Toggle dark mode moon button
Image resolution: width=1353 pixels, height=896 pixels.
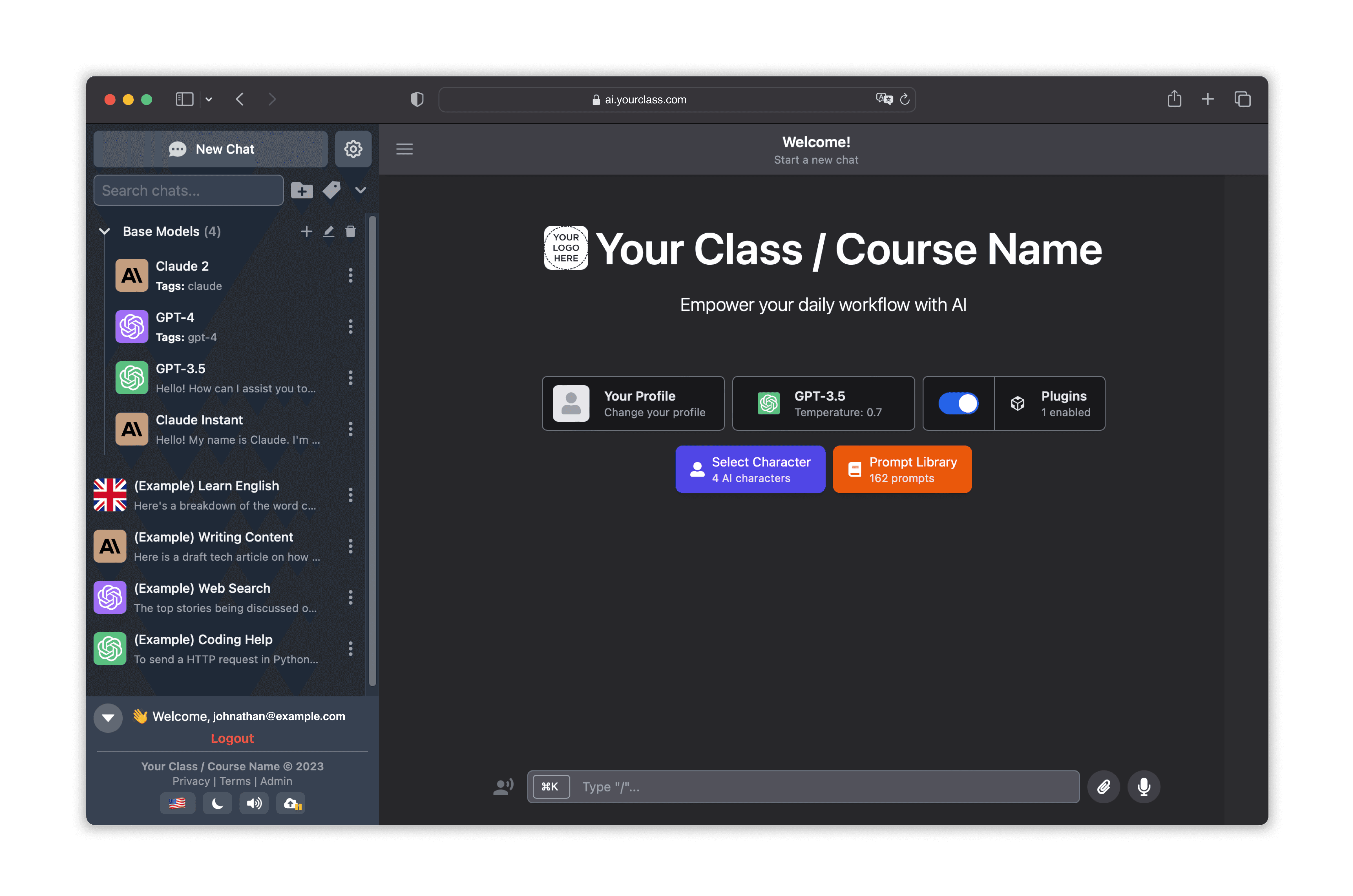[x=217, y=804]
